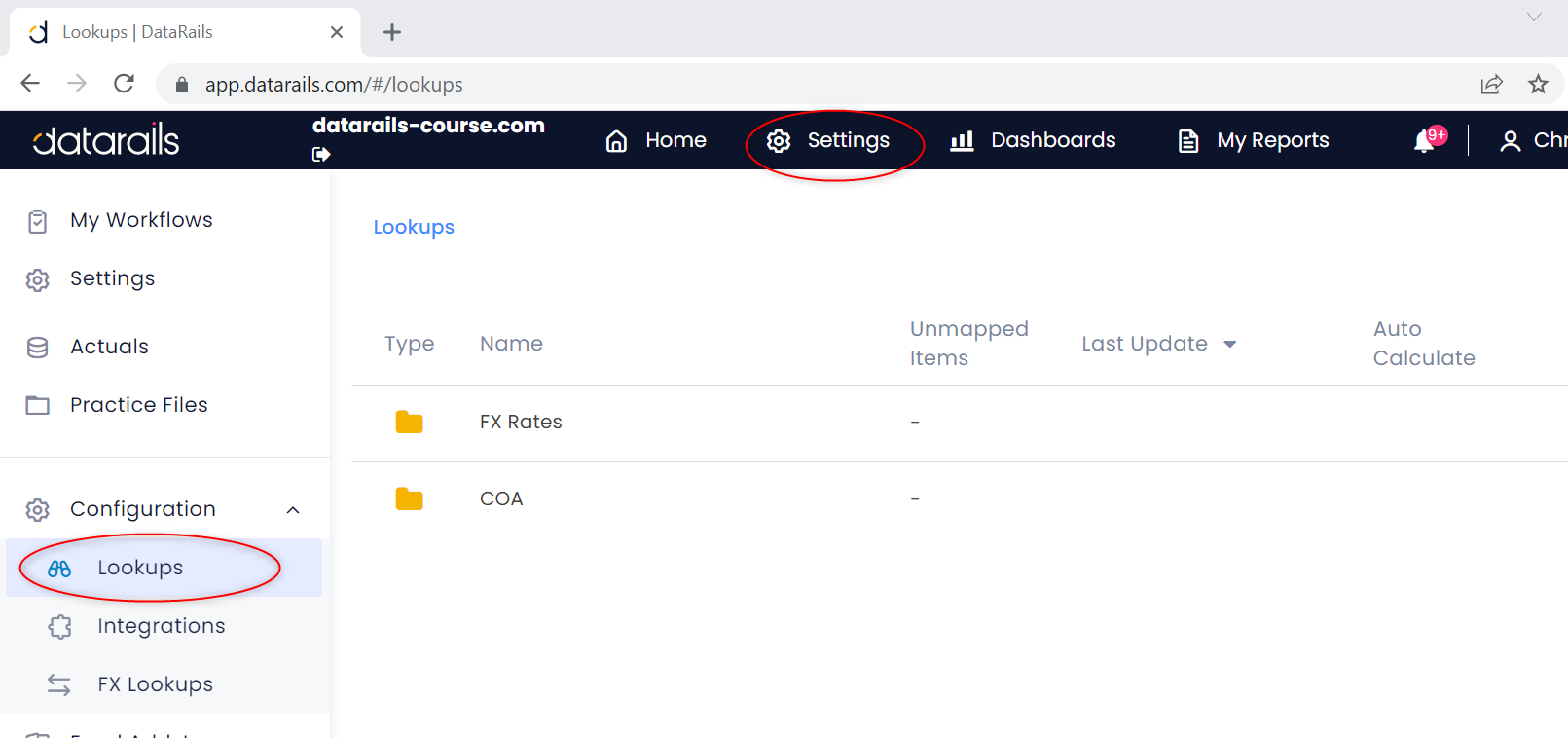Reload the page

124,84
